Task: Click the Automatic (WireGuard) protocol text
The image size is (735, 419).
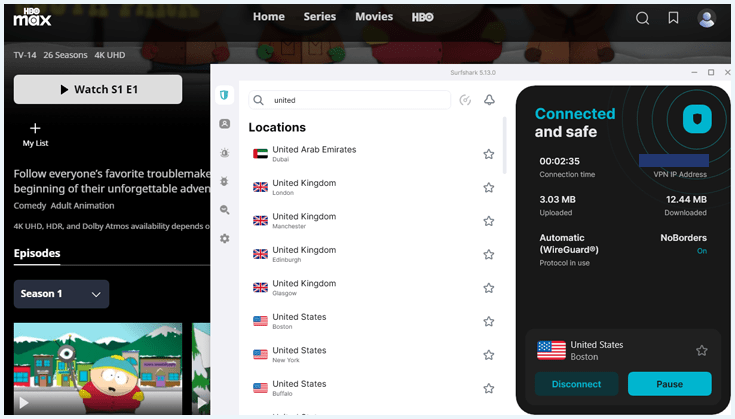Action: tap(569, 244)
